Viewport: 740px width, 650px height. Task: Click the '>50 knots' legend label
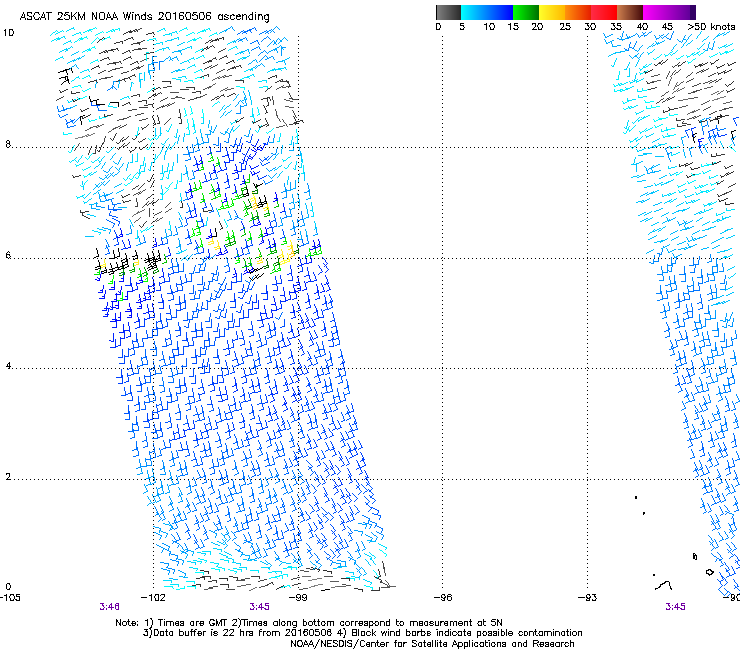click(x=711, y=27)
